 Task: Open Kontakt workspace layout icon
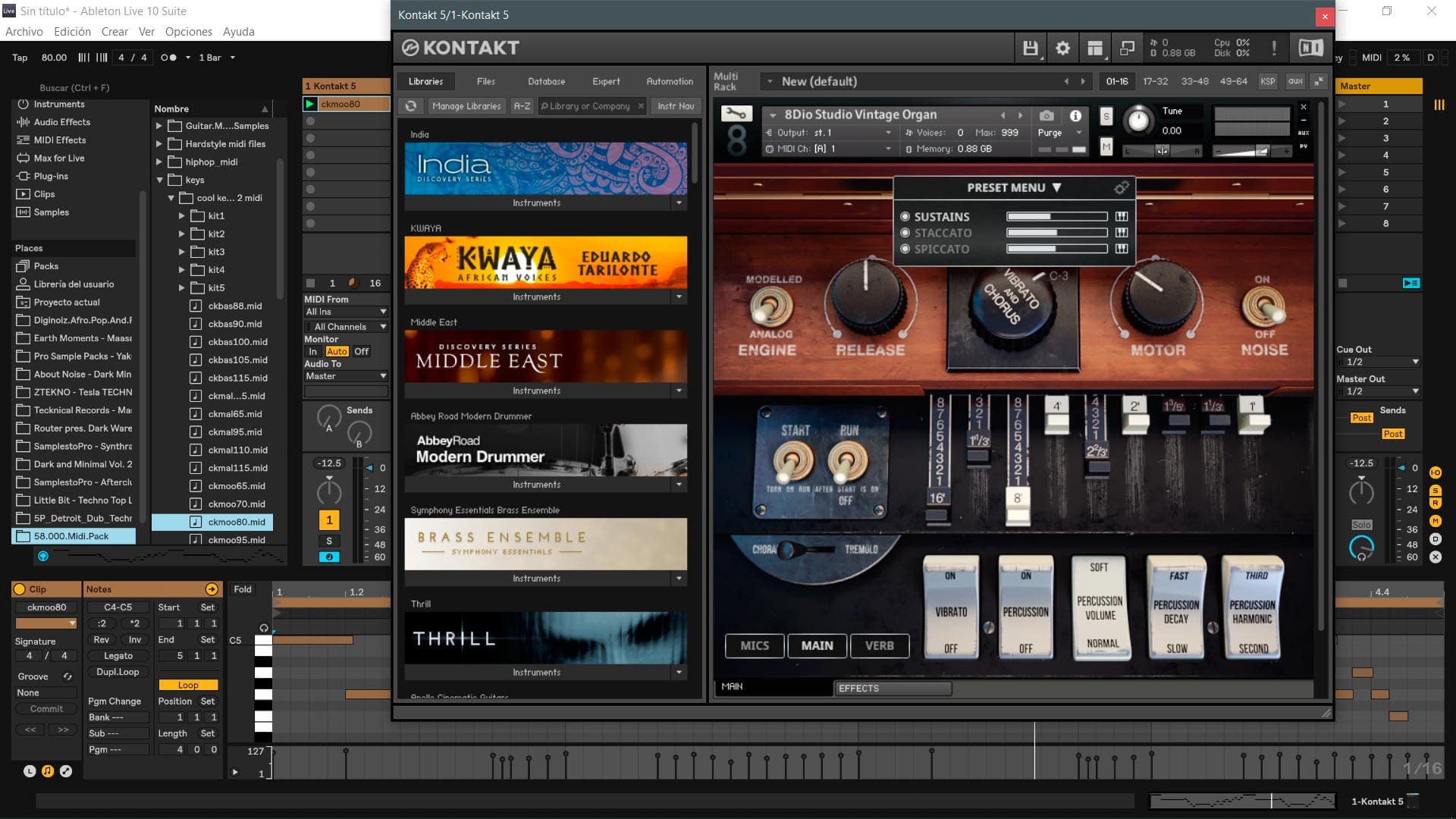tap(1095, 49)
